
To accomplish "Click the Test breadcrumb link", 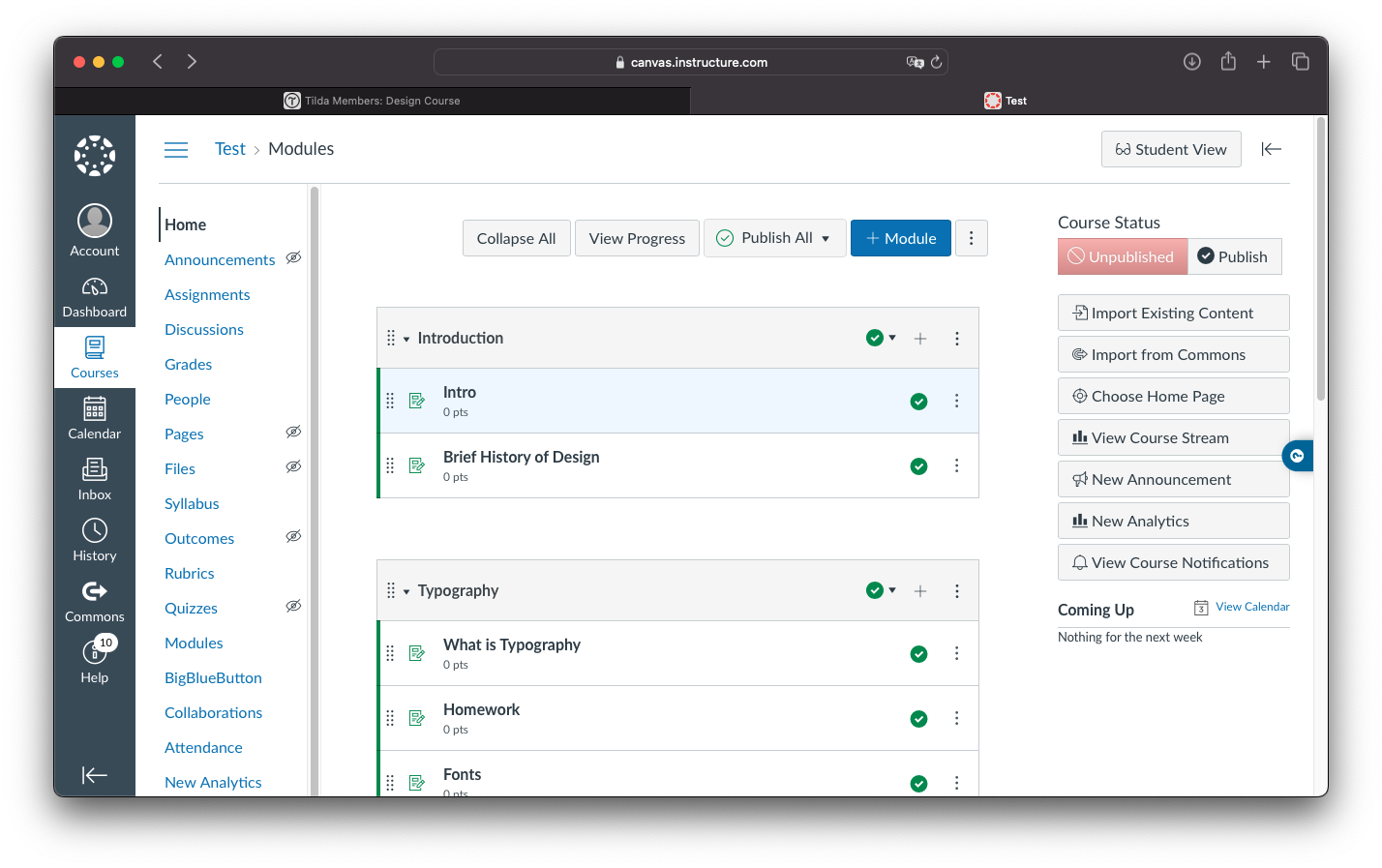I will (230, 149).
